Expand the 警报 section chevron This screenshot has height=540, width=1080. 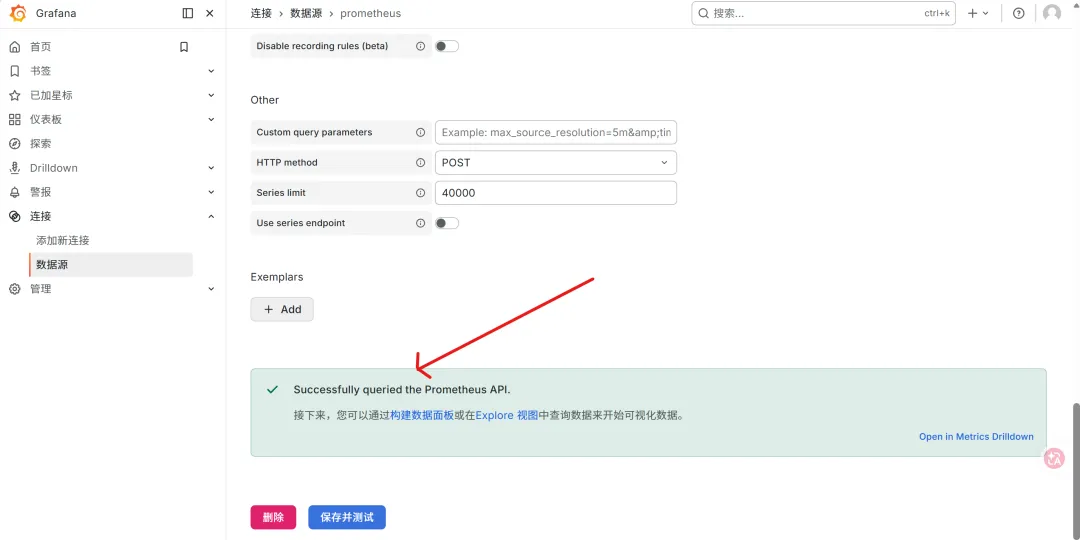[x=211, y=192]
